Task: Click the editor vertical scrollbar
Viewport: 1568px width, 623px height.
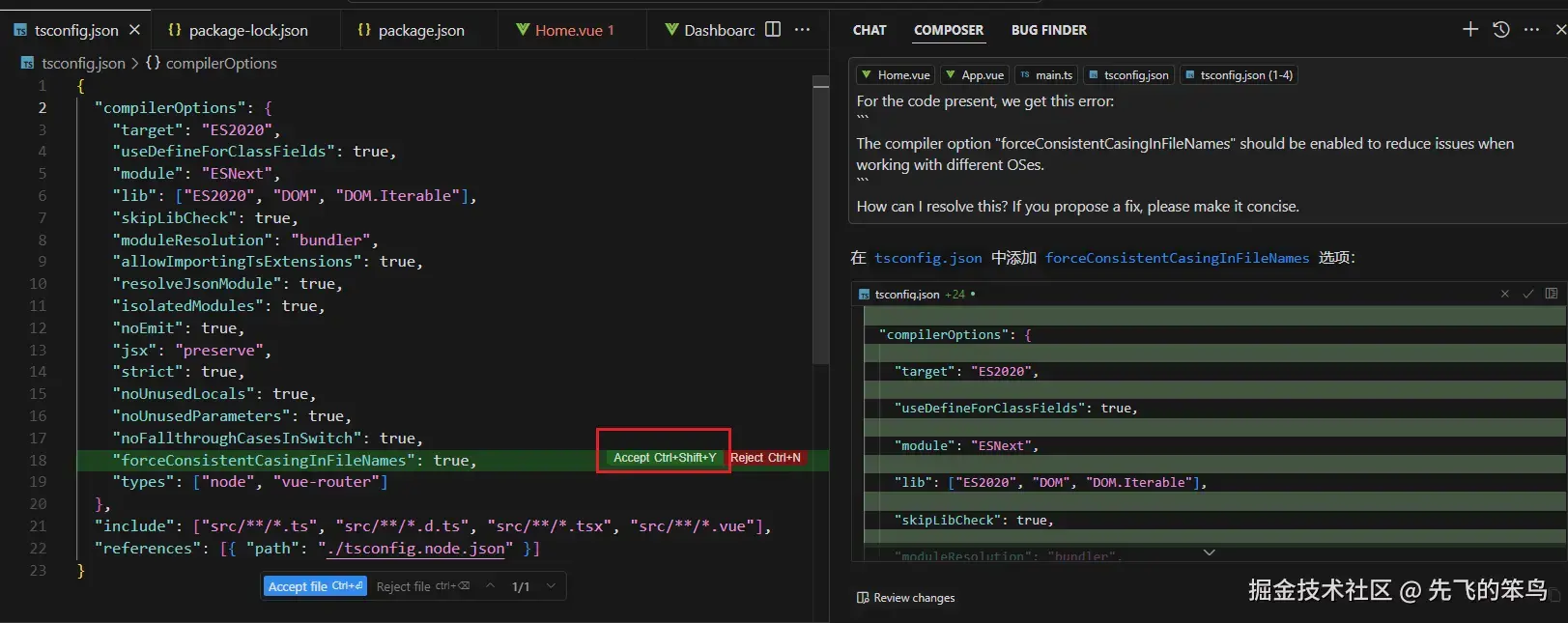Action: point(820,222)
